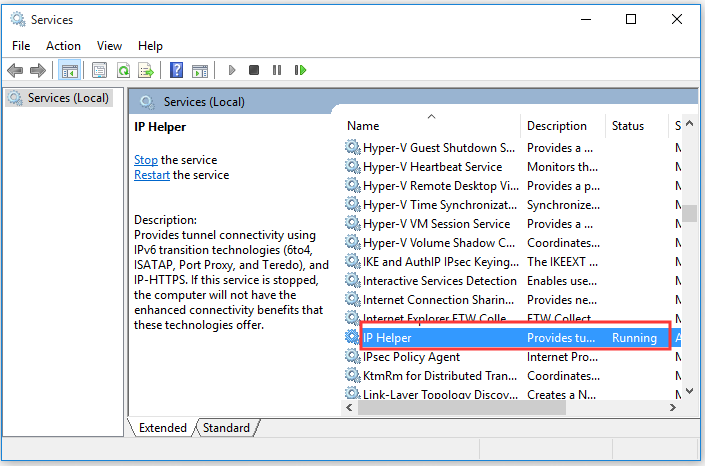Click gear icon of IPsec Policy Agent
The height and width of the screenshot is (466, 705).
[x=353, y=356]
